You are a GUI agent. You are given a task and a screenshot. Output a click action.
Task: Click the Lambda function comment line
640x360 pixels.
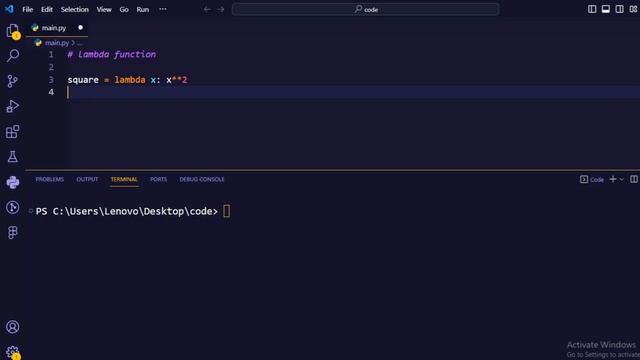(111, 55)
